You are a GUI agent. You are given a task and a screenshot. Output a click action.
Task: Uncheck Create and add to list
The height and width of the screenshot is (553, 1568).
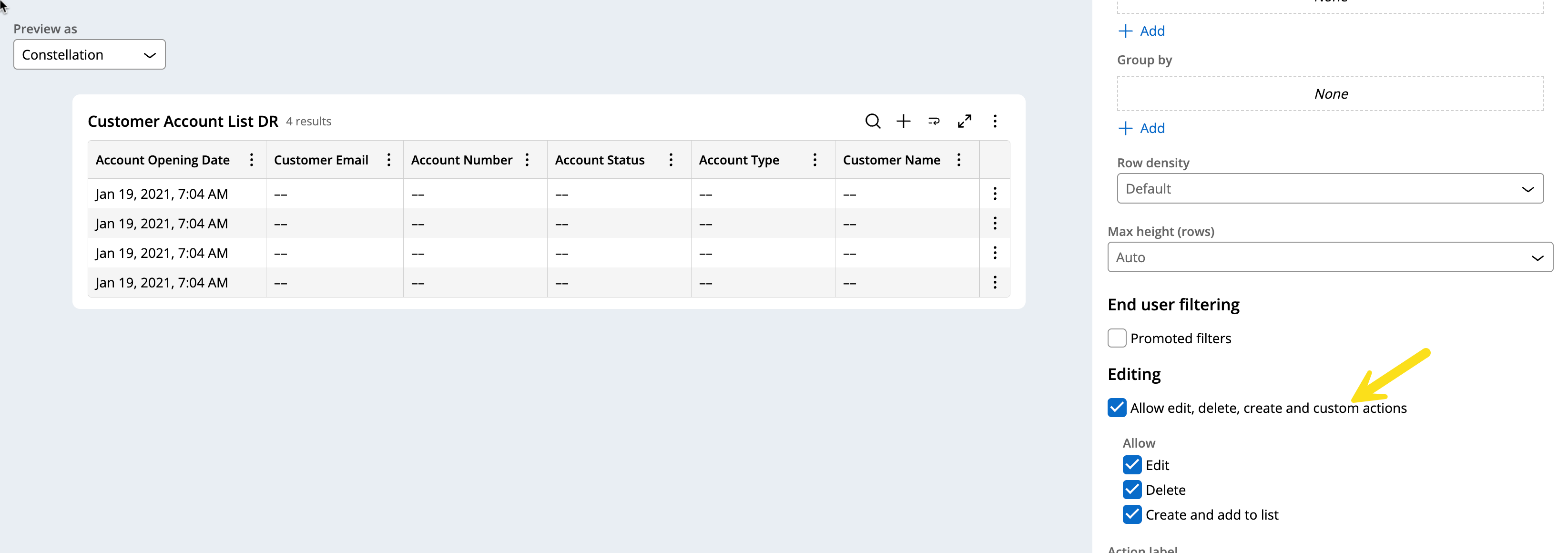click(x=1132, y=514)
